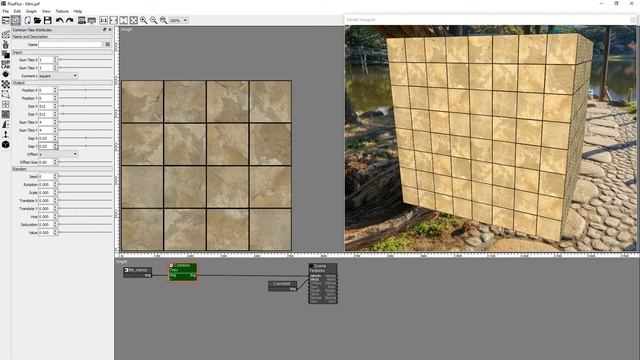Viewport: 640px width, 360px height.
Task: Select the dark circle icon in left sidebar
Action: tap(6, 74)
